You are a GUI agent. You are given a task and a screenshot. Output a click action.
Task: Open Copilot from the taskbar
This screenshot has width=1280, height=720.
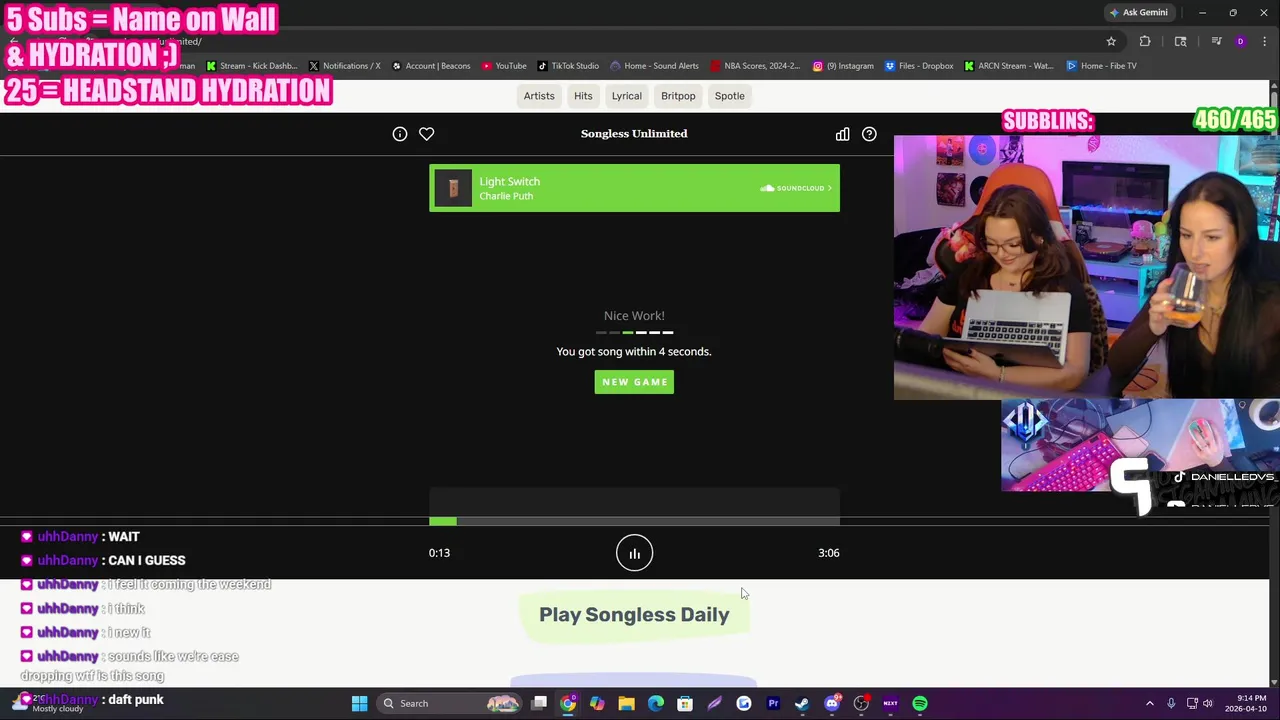(x=597, y=704)
